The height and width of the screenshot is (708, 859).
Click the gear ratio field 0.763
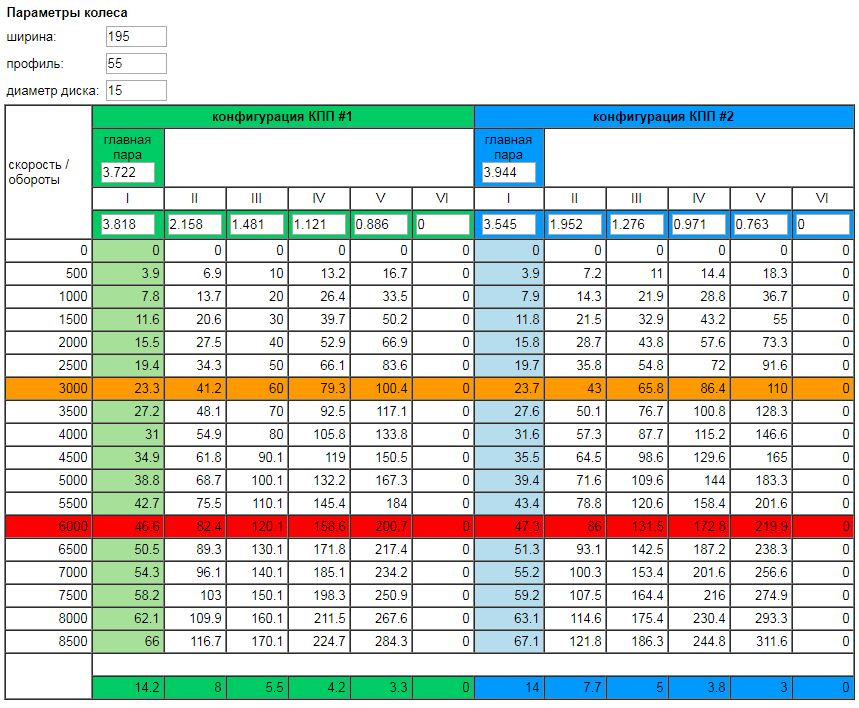[x=760, y=225]
